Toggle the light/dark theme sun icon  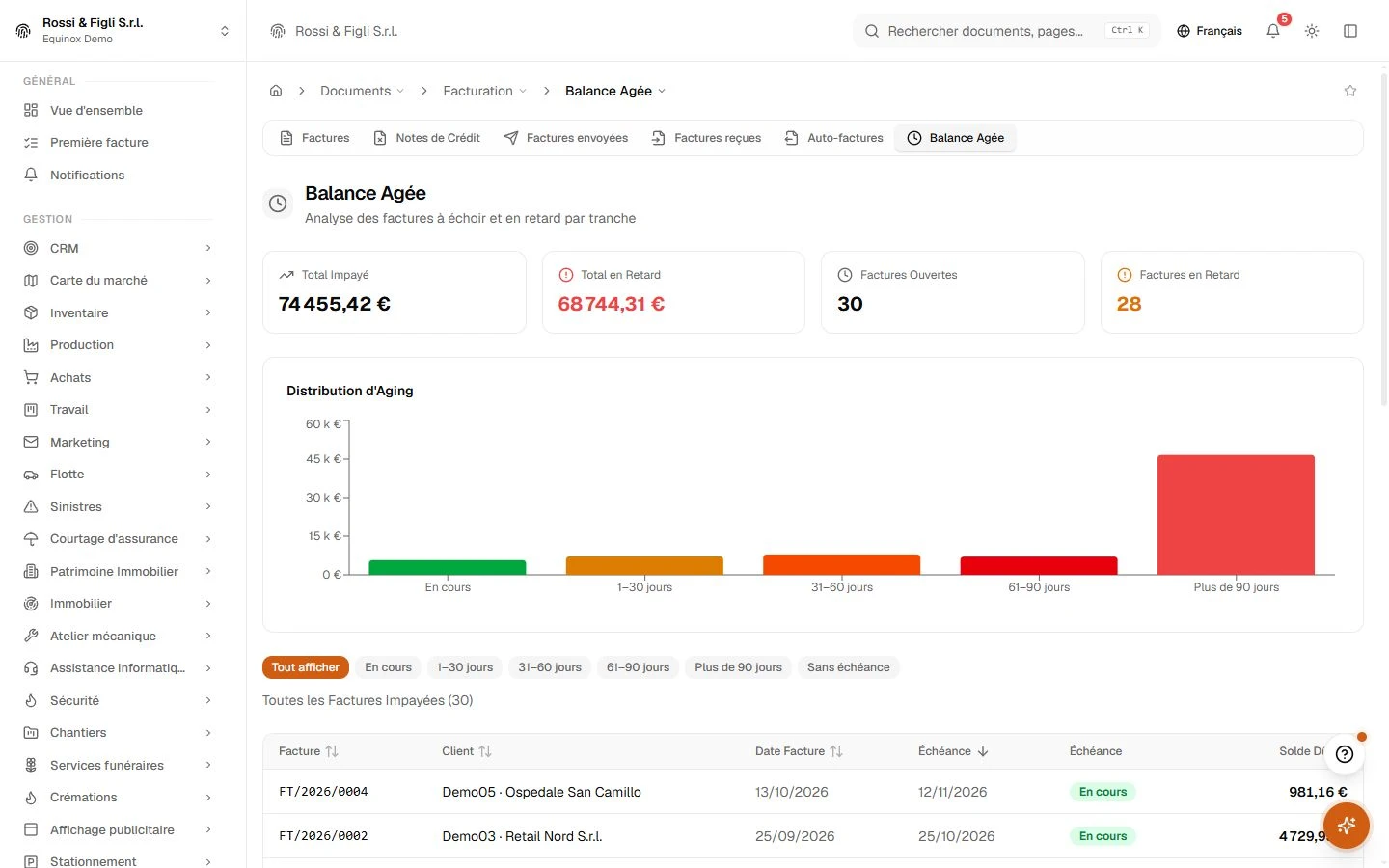click(x=1312, y=31)
